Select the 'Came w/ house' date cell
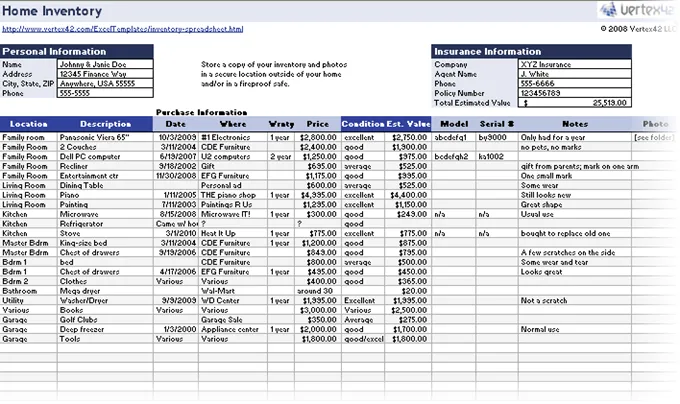680x404 pixels. coord(176,224)
